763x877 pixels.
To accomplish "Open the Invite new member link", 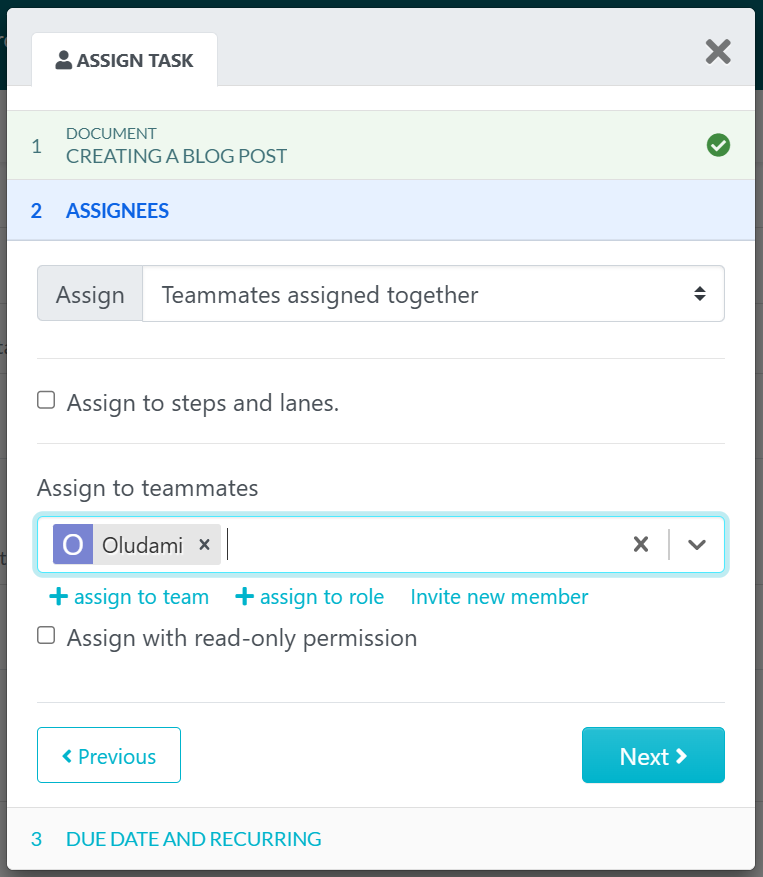I will tap(498, 596).
